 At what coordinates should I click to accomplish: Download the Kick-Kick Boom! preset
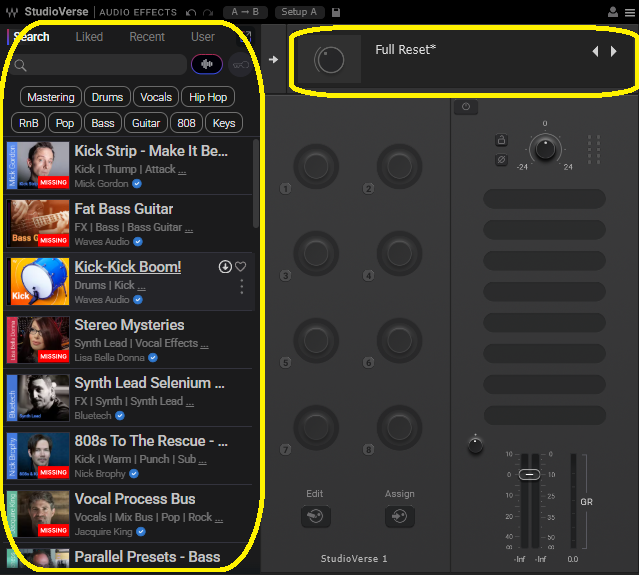[225, 267]
